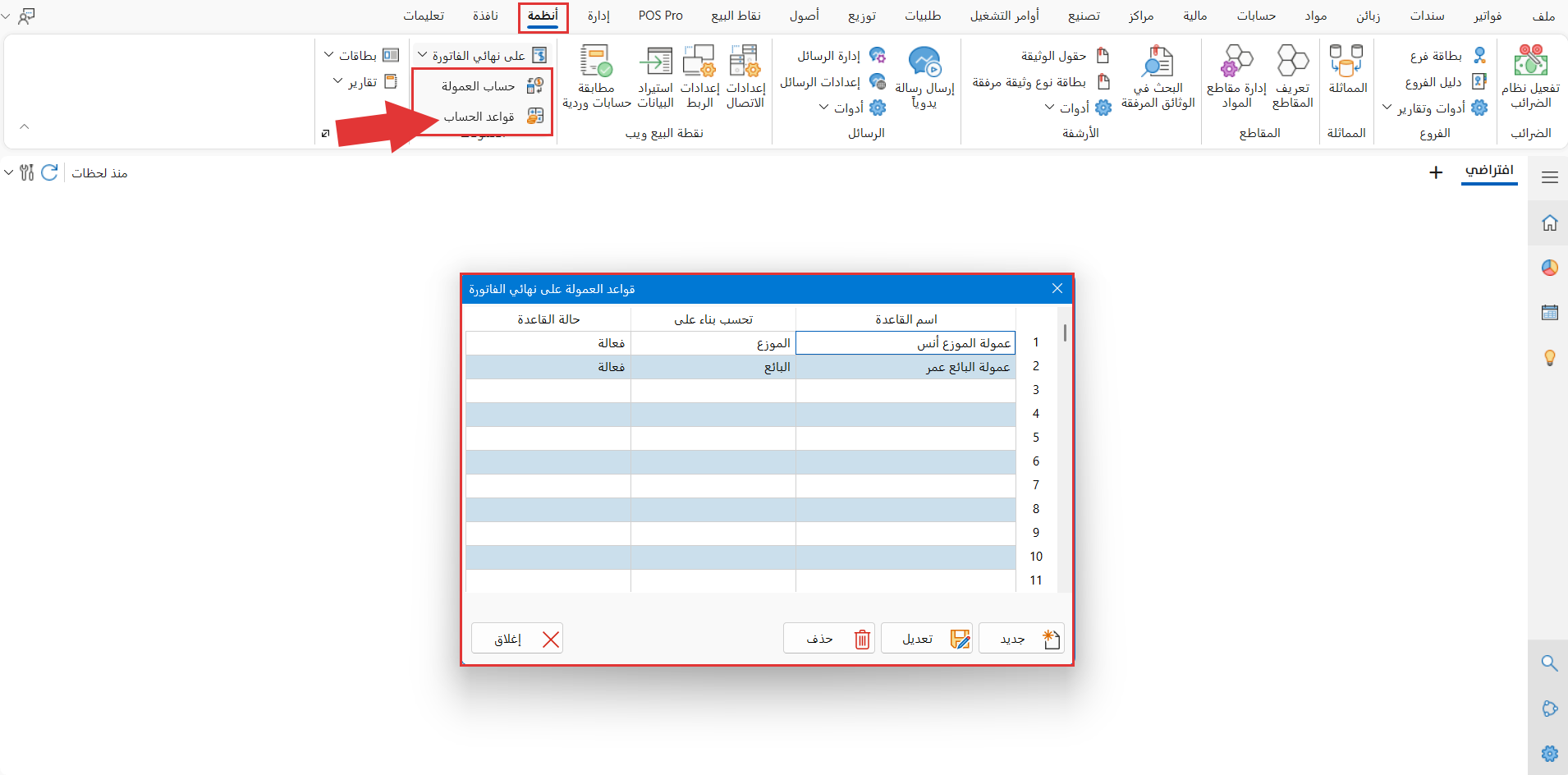Click حقول الوثيقة document fields
This screenshot has height=775, width=1568.
(x=1065, y=55)
